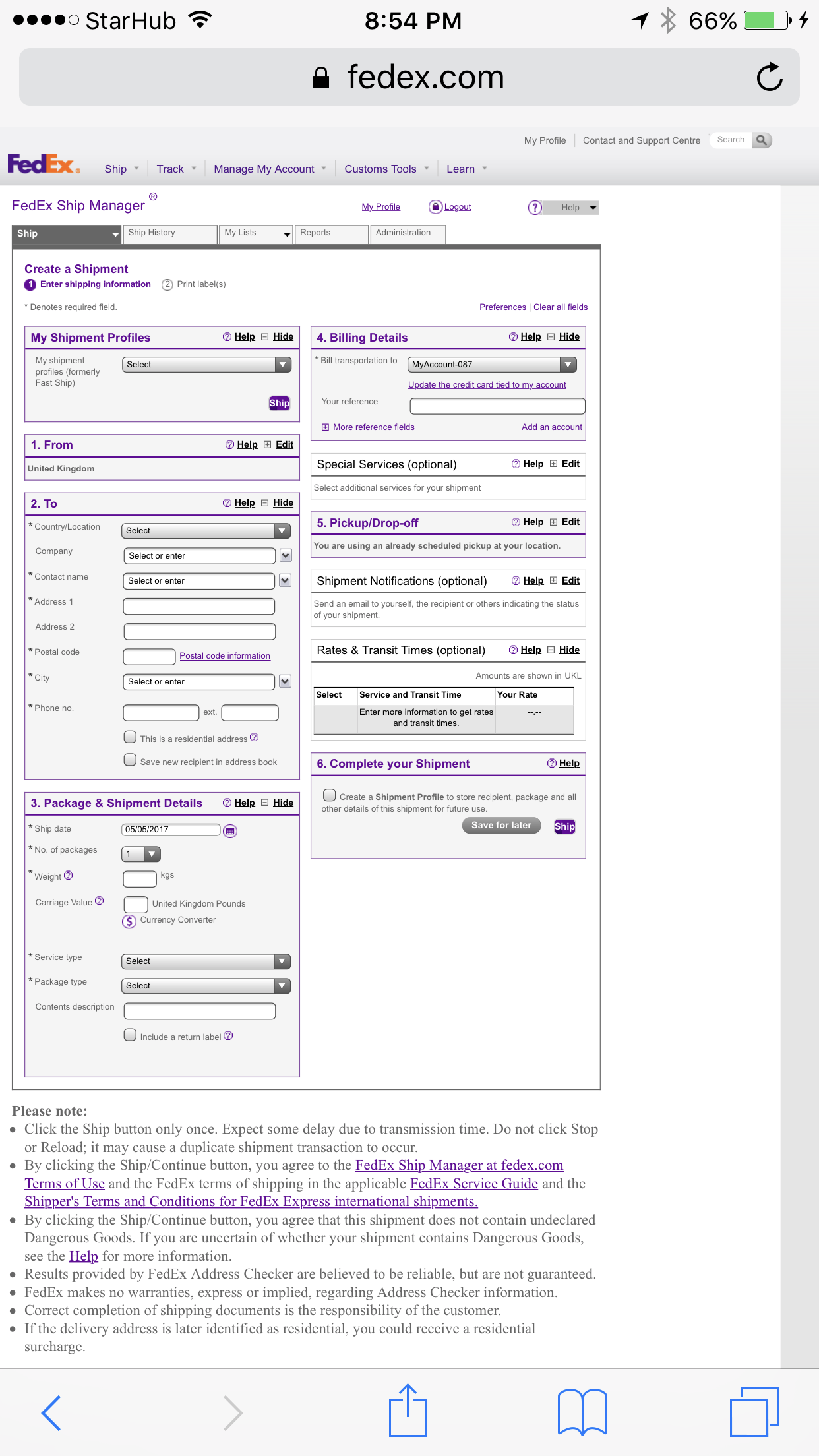Click the search magnifier icon
Screen dimensions: 819x1456
tap(762, 140)
